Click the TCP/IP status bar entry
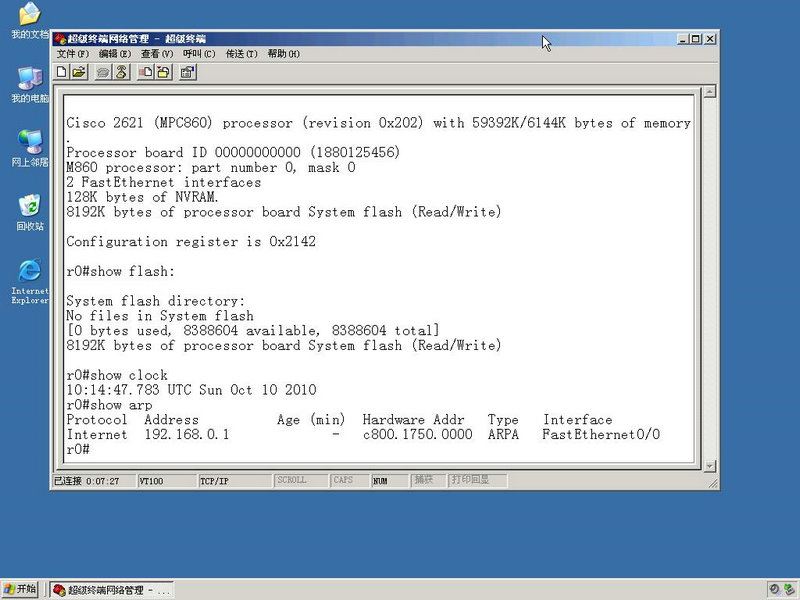Image resolution: width=800 pixels, height=600 pixels. pos(235,481)
